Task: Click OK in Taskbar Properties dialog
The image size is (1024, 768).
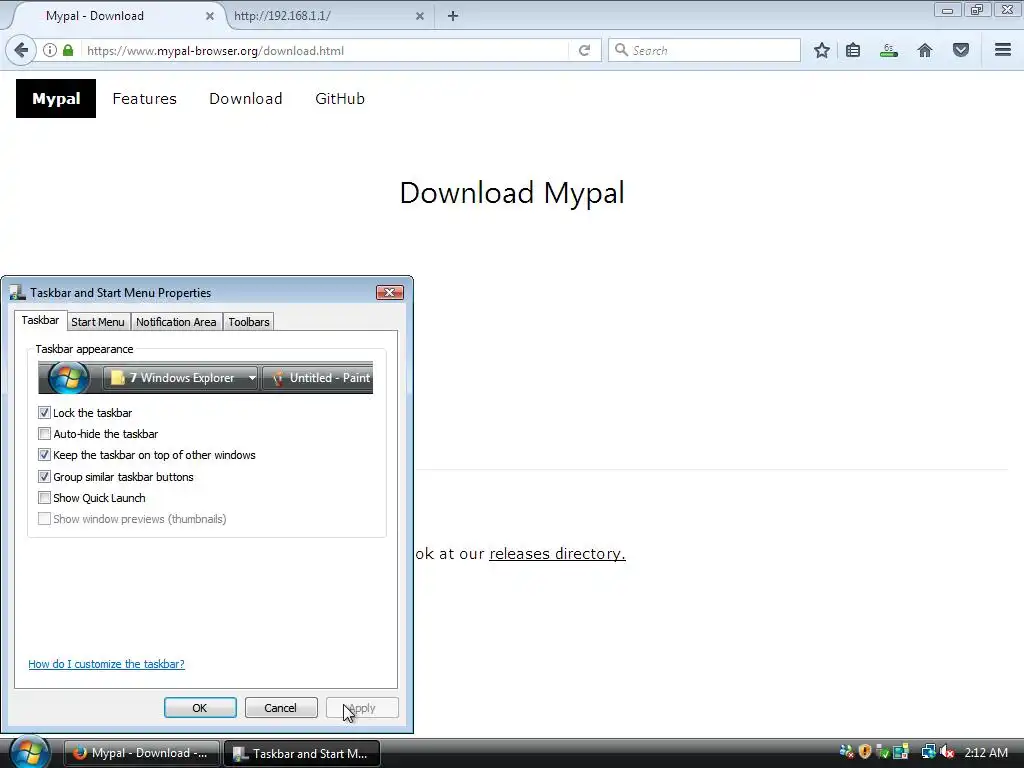Action: (200, 708)
